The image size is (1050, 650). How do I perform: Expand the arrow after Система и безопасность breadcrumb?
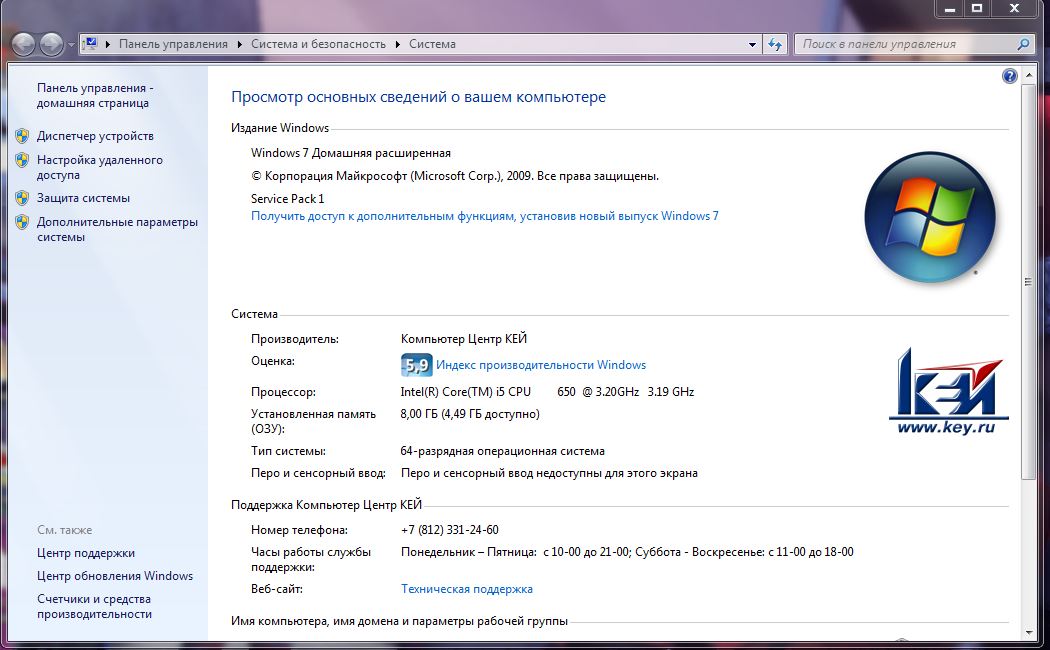398,44
